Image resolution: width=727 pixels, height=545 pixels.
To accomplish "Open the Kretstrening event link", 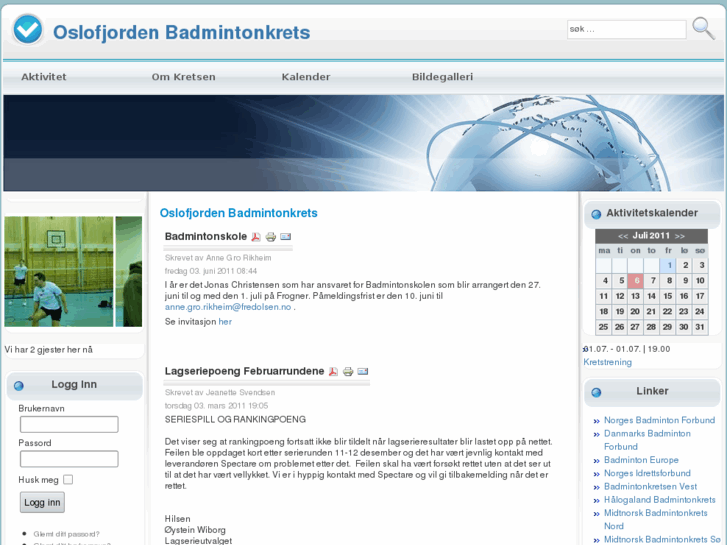I will click(607, 362).
